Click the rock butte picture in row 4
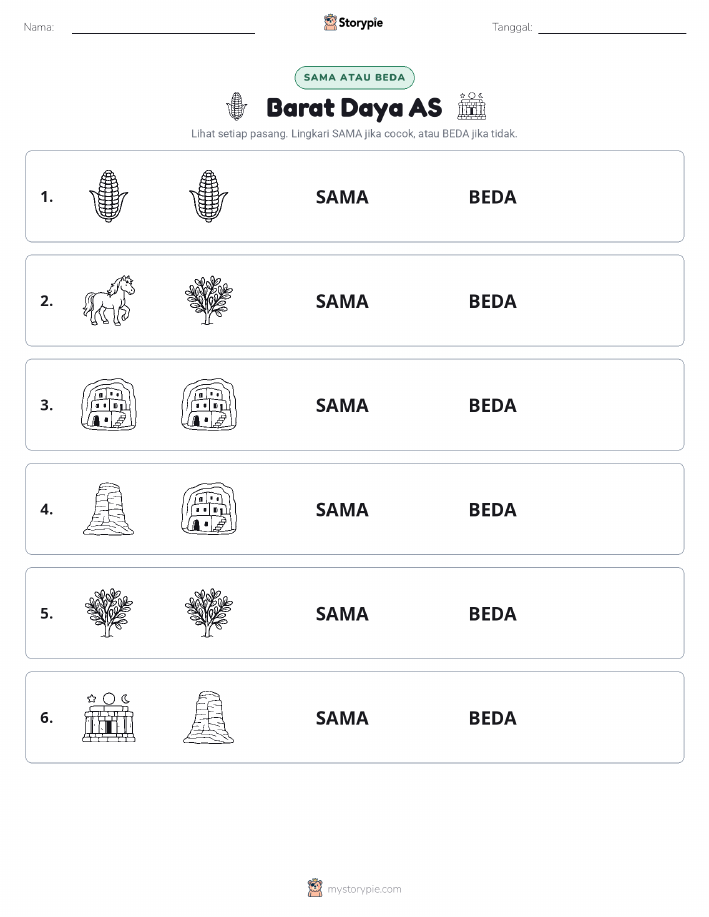 coord(108,509)
